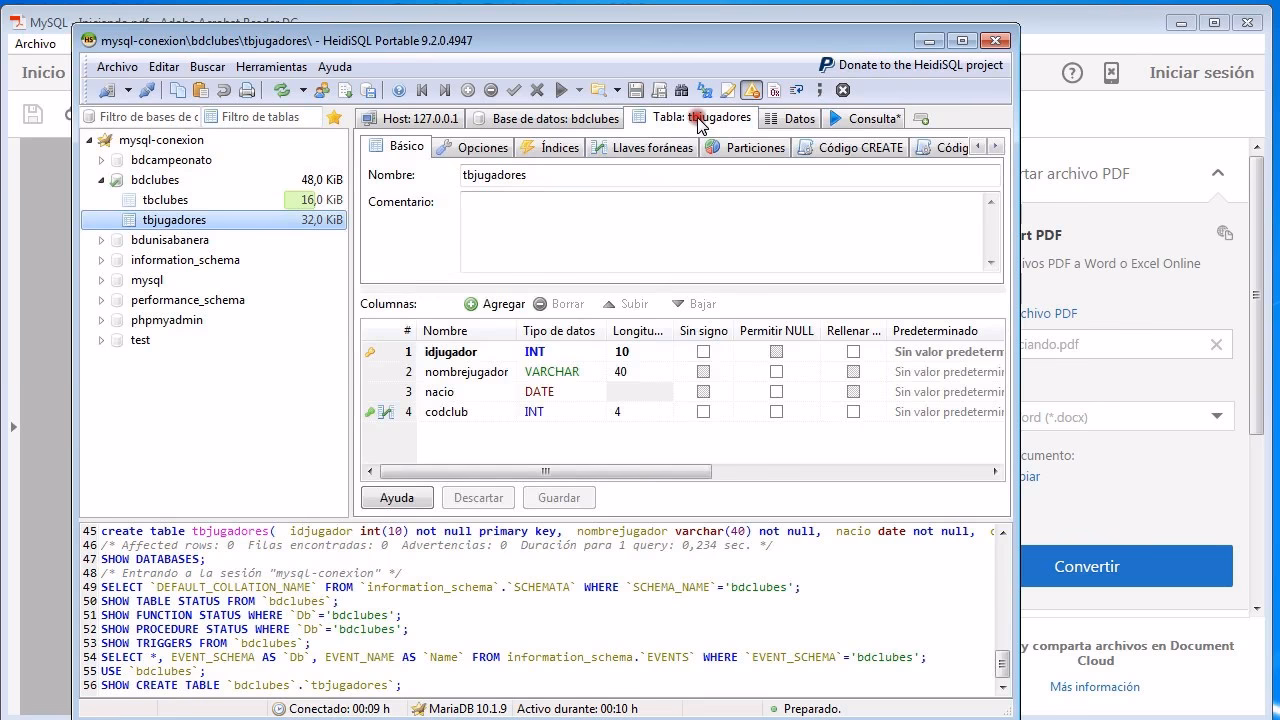The height and width of the screenshot is (720, 1280).
Task: Click the Post checkmark icon
Action: [514, 90]
